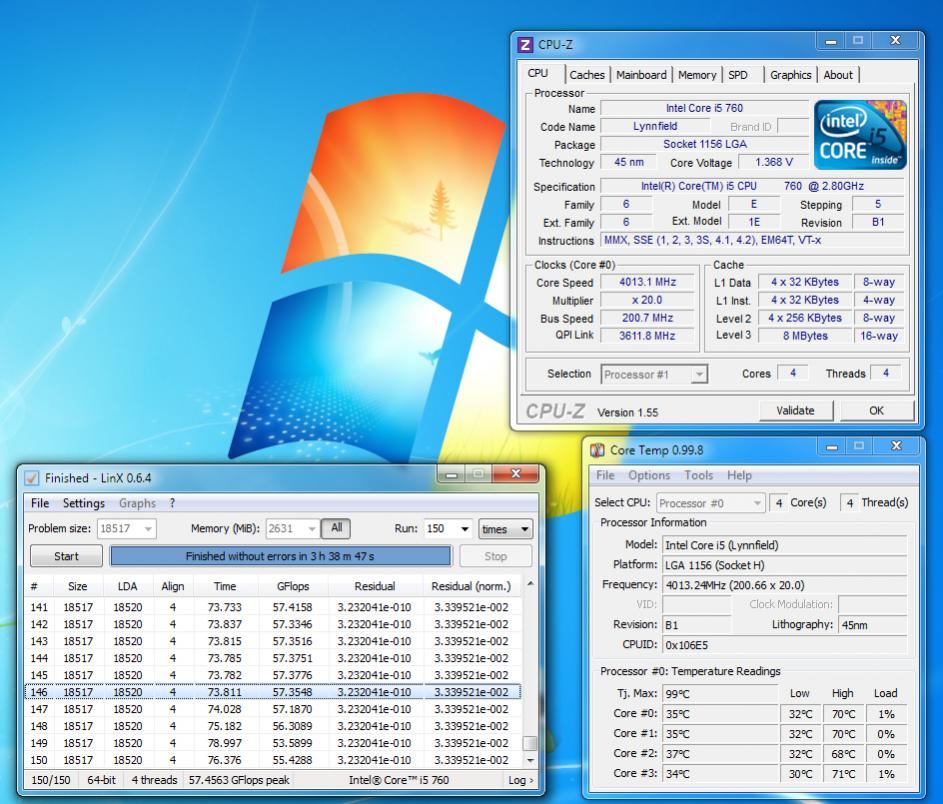The height and width of the screenshot is (804, 943).
Task: Click the Core Speed value 4013.1 MHz
Action: coord(648,282)
